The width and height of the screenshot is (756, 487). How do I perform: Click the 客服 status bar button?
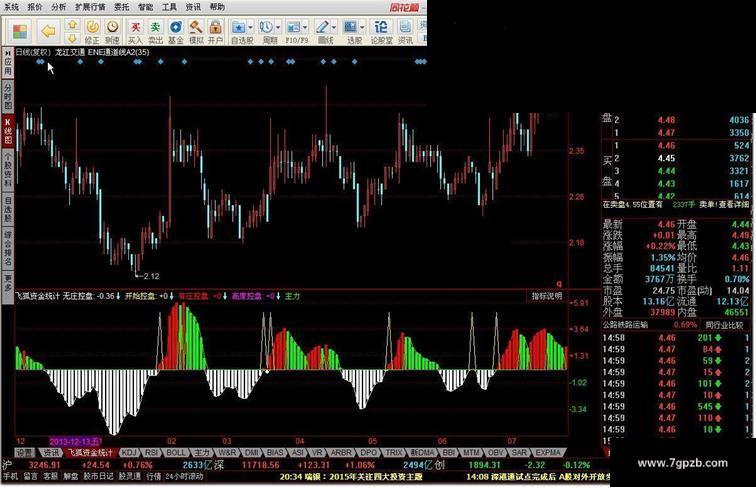pyautogui.click(x=51, y=476)
